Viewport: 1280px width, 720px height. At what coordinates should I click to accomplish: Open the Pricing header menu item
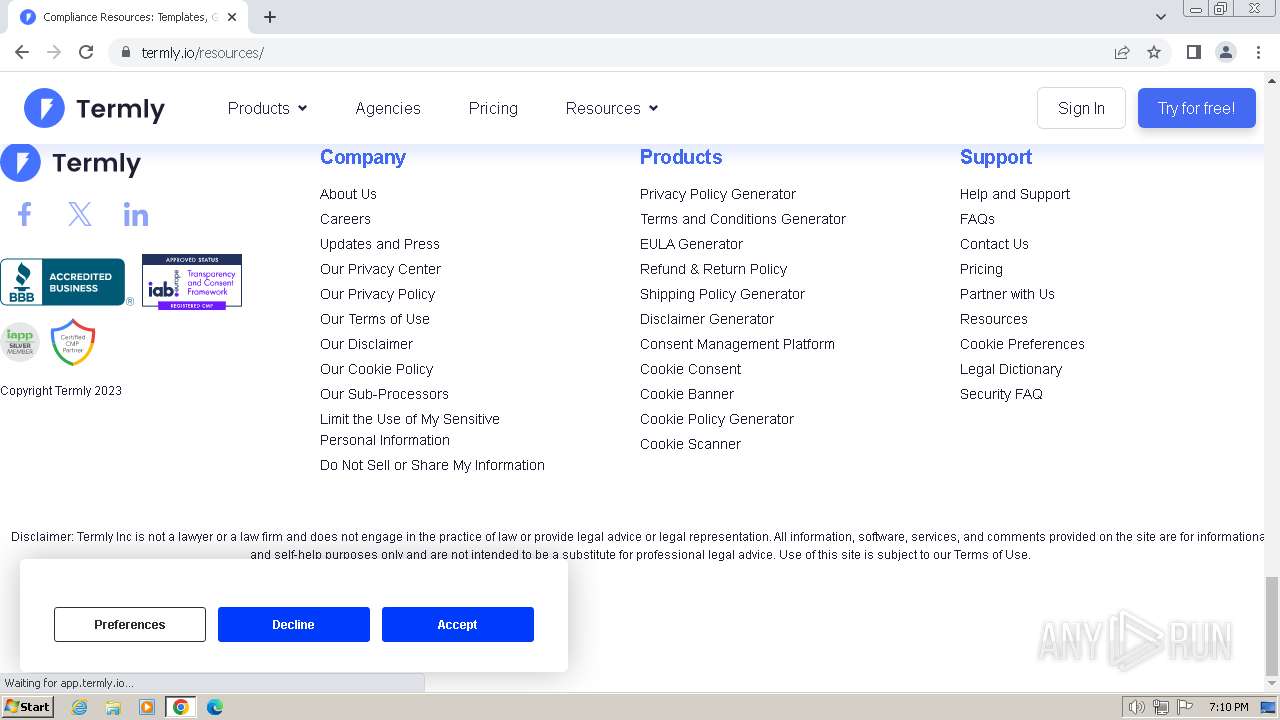493,108
